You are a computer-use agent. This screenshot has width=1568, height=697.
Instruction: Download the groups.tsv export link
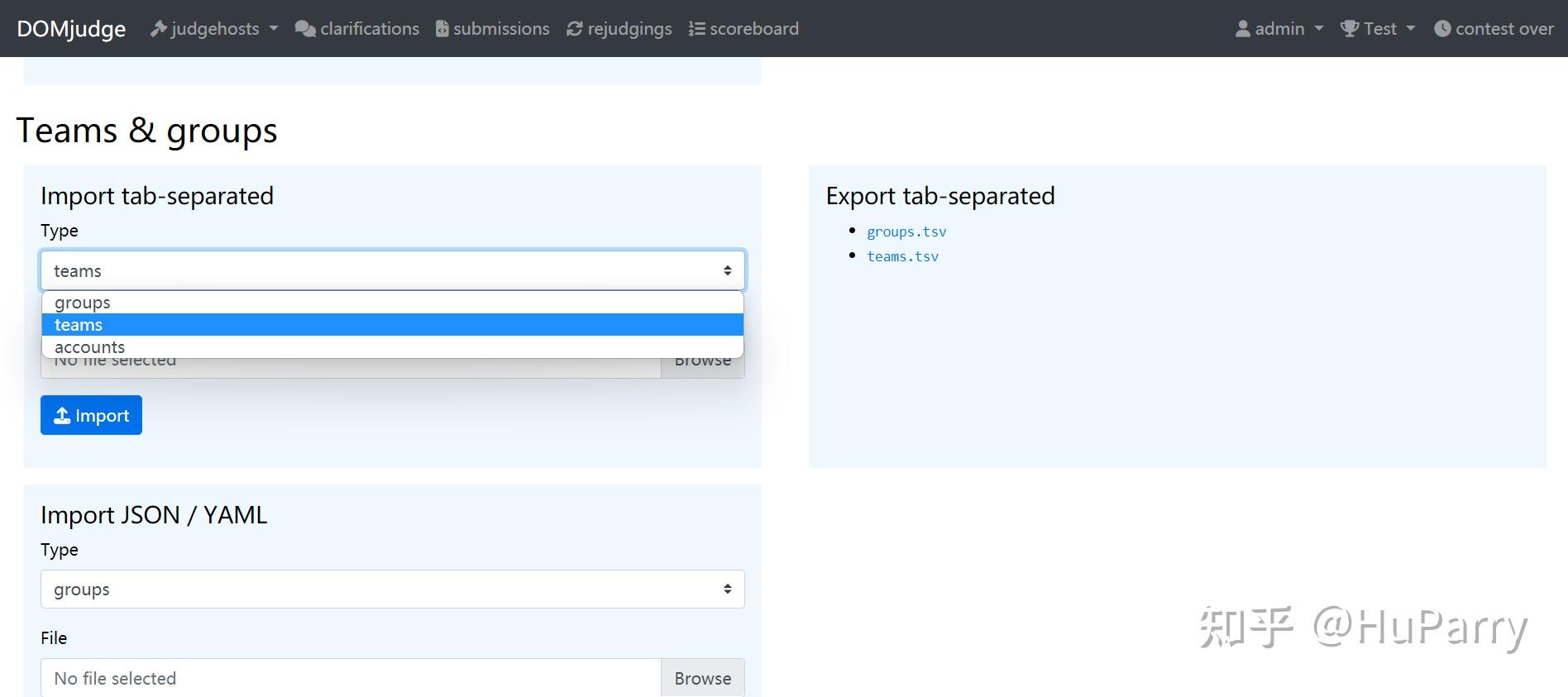906,232
